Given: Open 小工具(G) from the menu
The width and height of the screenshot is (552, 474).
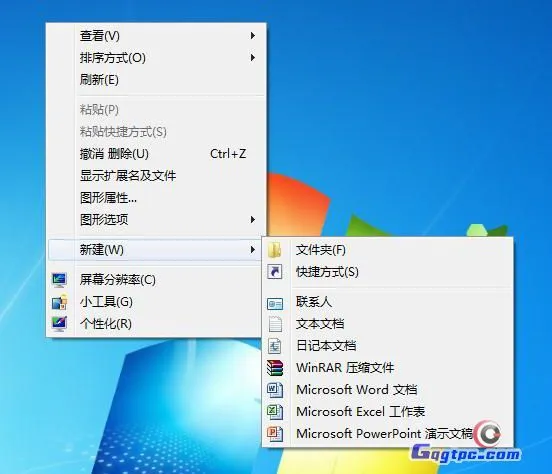Looking at the screenshot, I should pyautogui.click(x=155, y=302).
